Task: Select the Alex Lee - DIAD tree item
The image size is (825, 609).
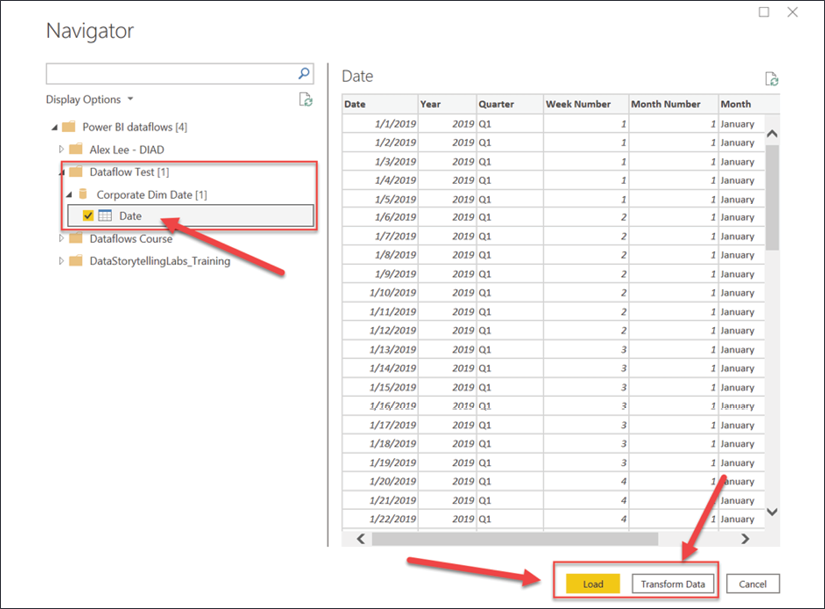Action: point(127,149)
